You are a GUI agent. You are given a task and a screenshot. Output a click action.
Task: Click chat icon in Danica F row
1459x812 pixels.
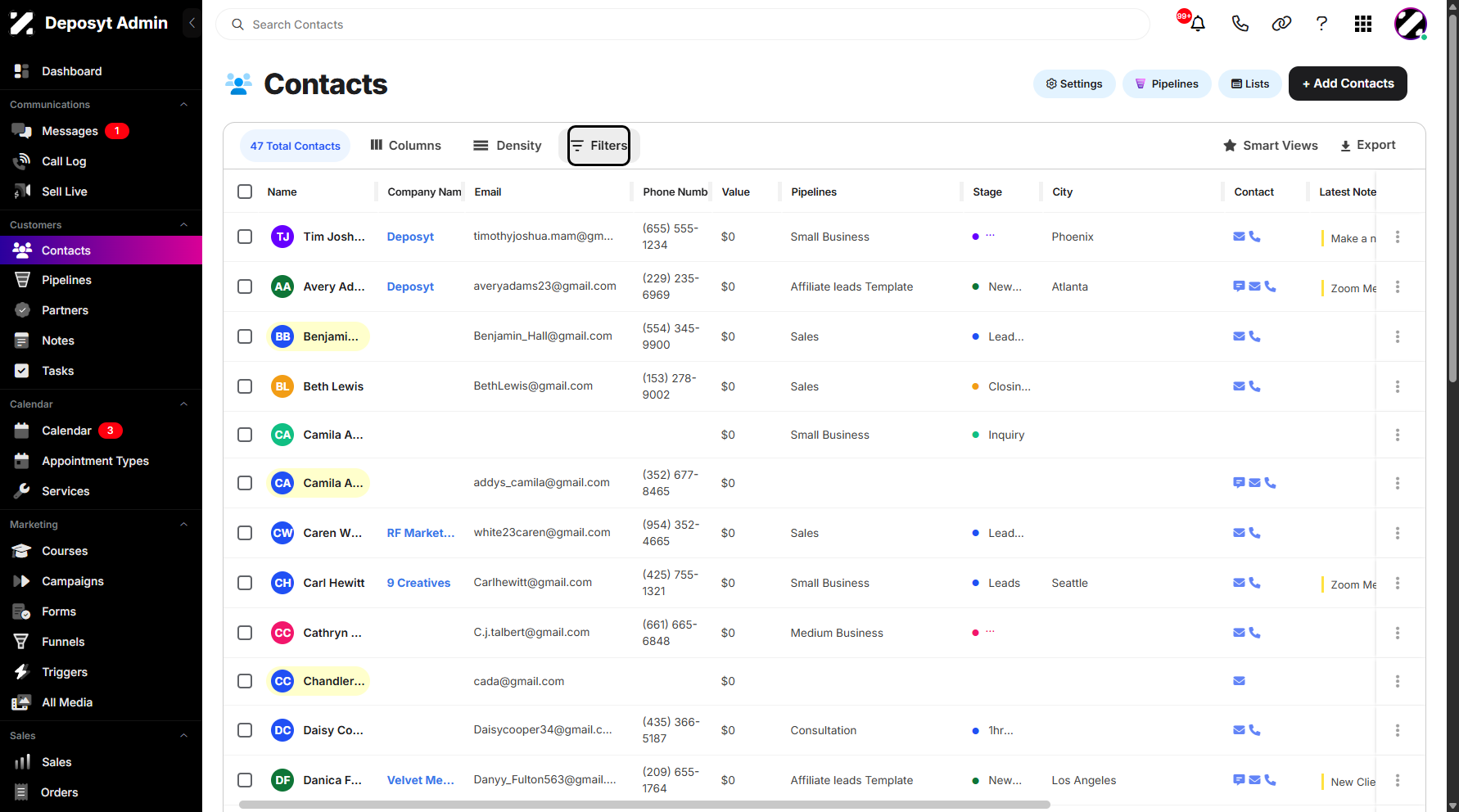1239,780
